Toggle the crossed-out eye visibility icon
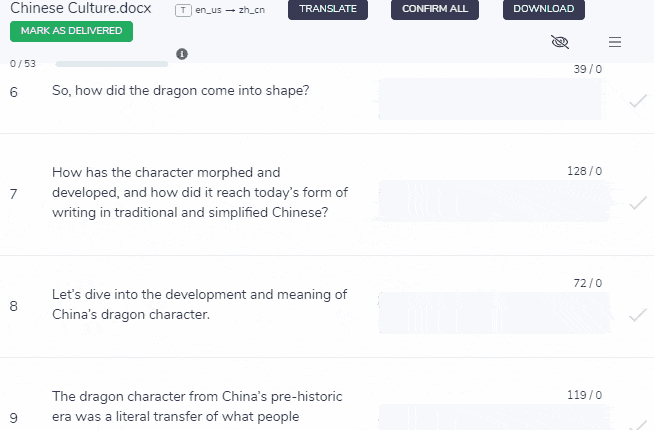The width and height of the screenshot is (654, 430). click(x=560, y=42)
